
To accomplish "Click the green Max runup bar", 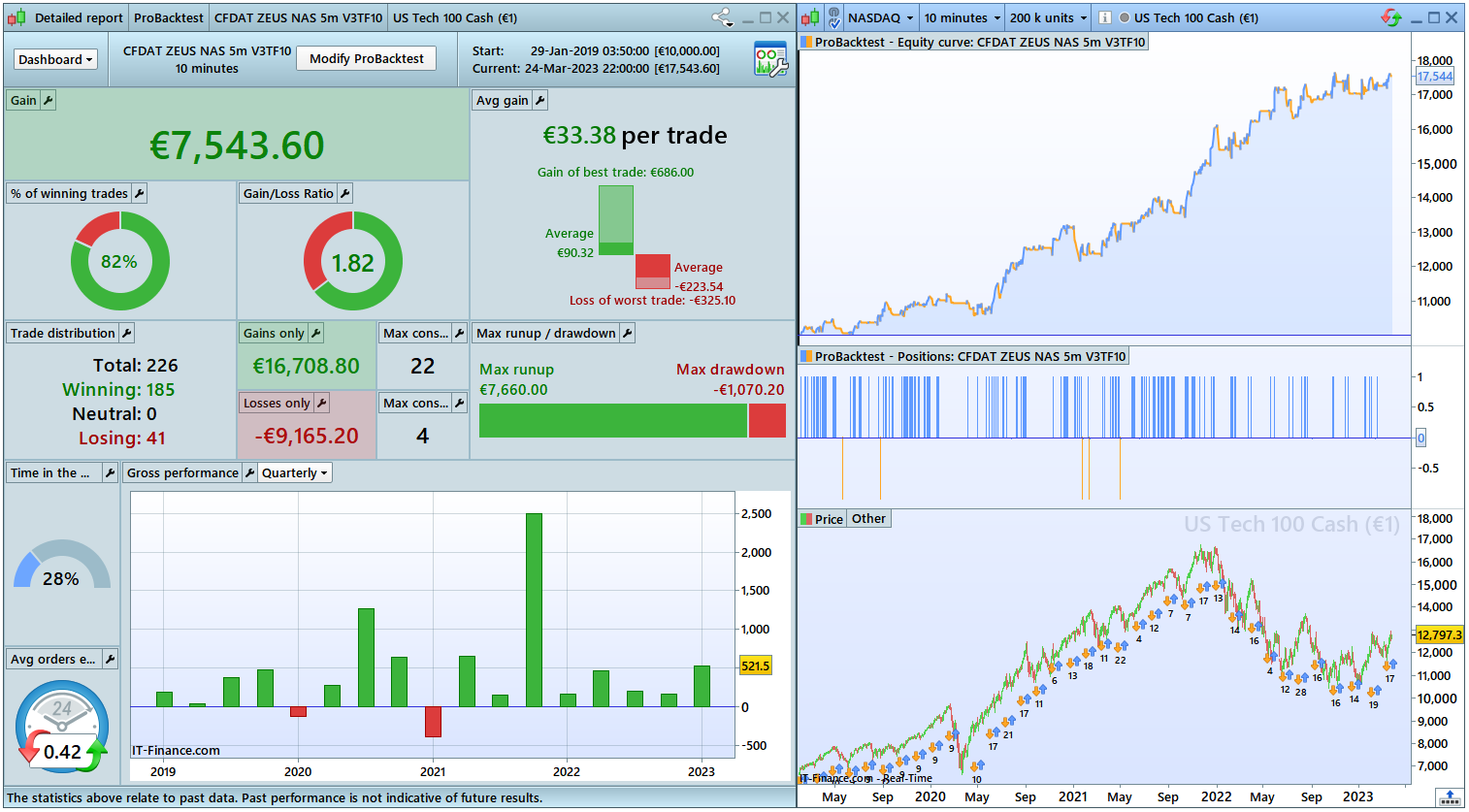I will tap(613, 421).
